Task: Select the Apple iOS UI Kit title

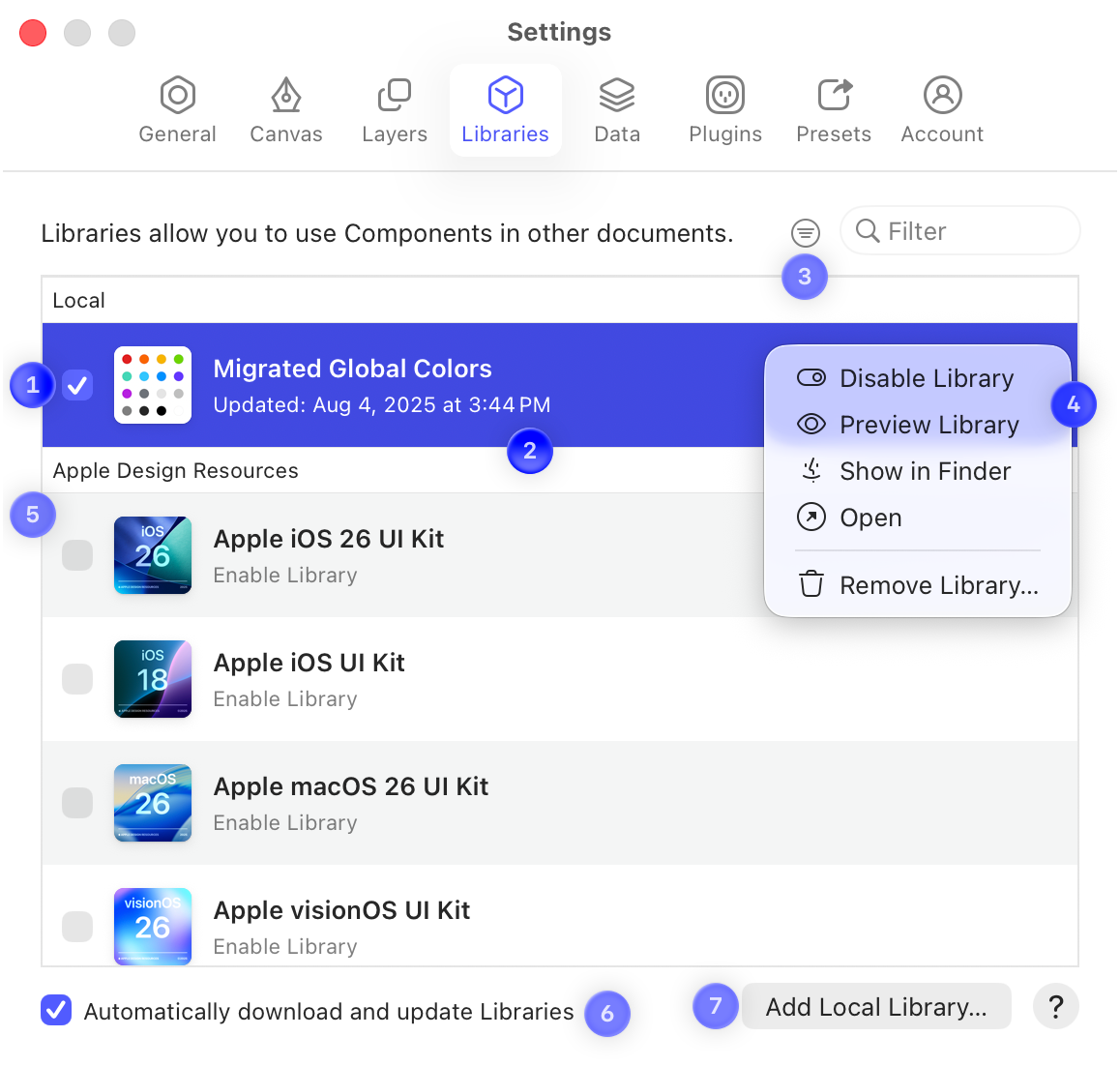Action: (309, 663)
